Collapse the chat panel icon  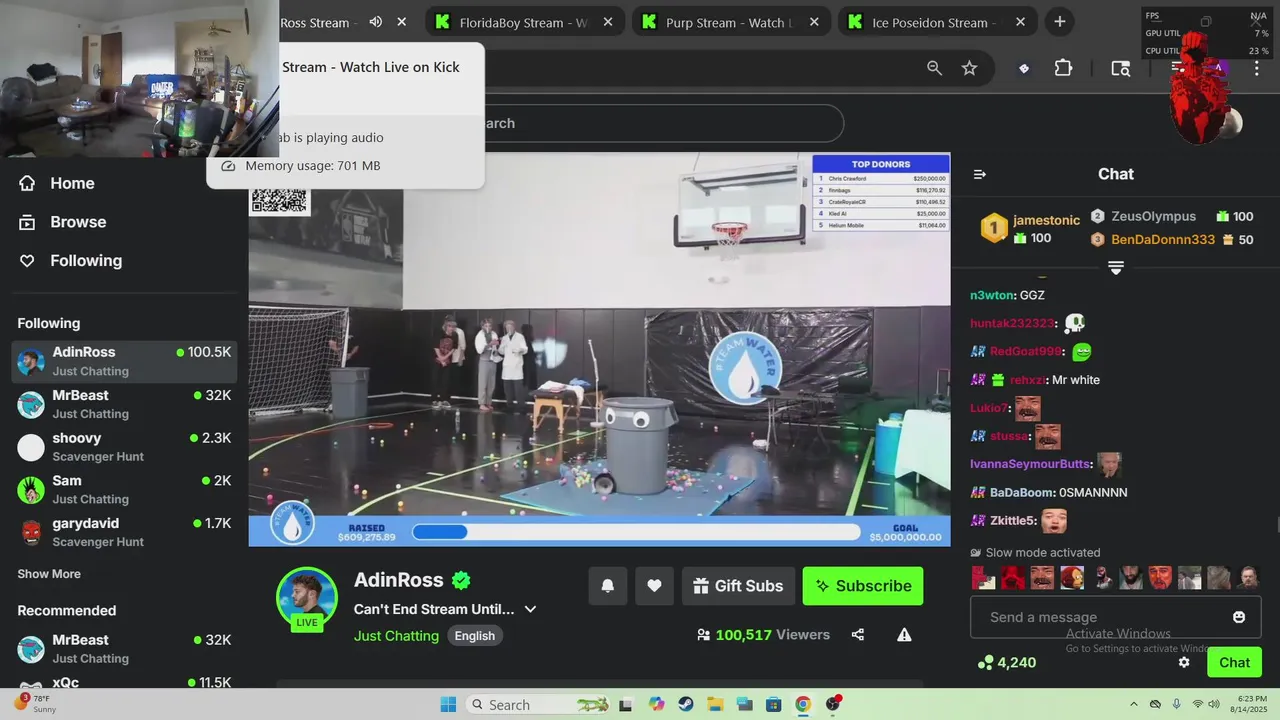[x=980, y=174]
